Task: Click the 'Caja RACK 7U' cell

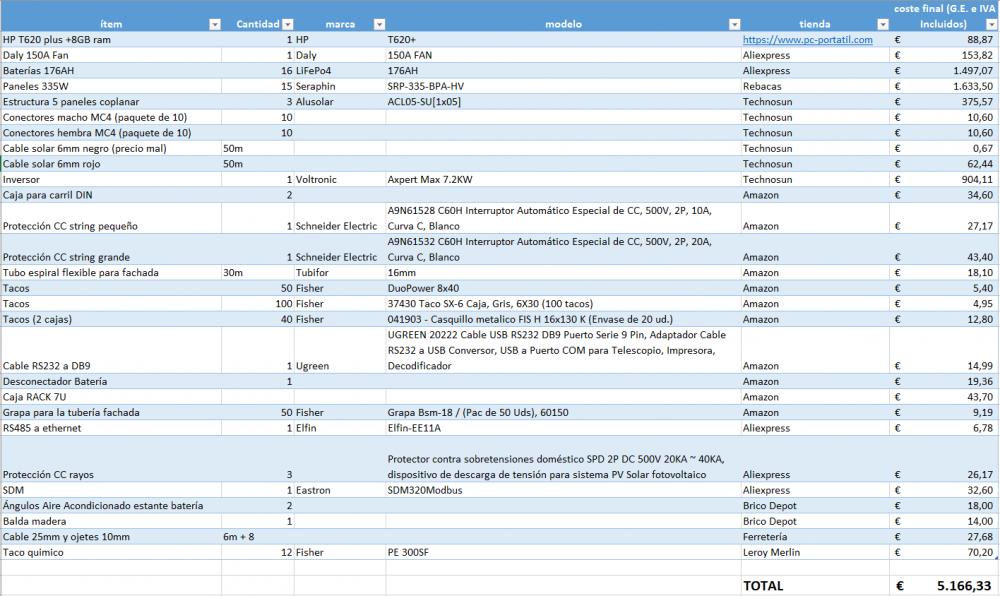Action: pos(112,397)
